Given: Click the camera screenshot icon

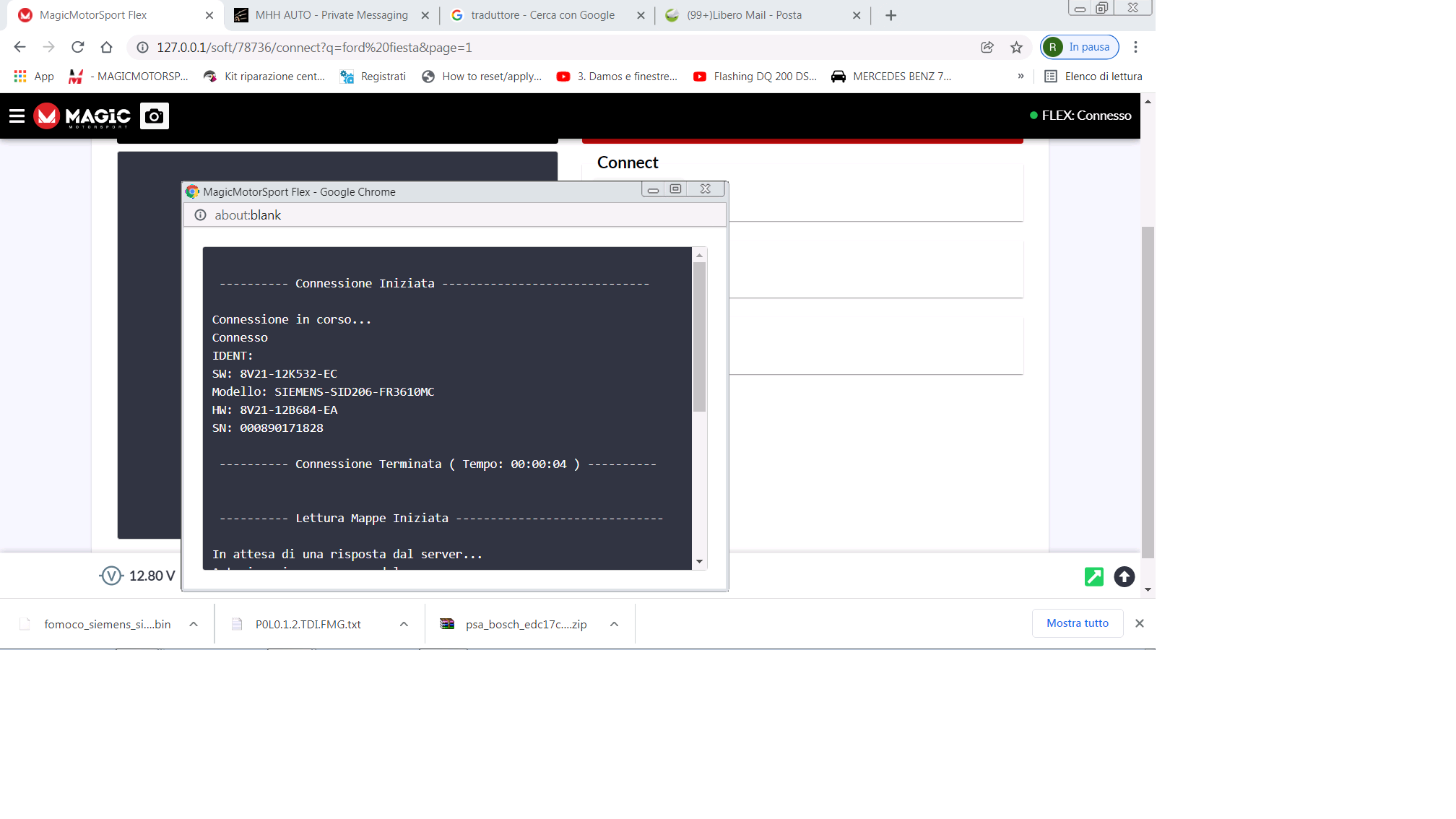Looking at the screenshot, I should (154, 116).
